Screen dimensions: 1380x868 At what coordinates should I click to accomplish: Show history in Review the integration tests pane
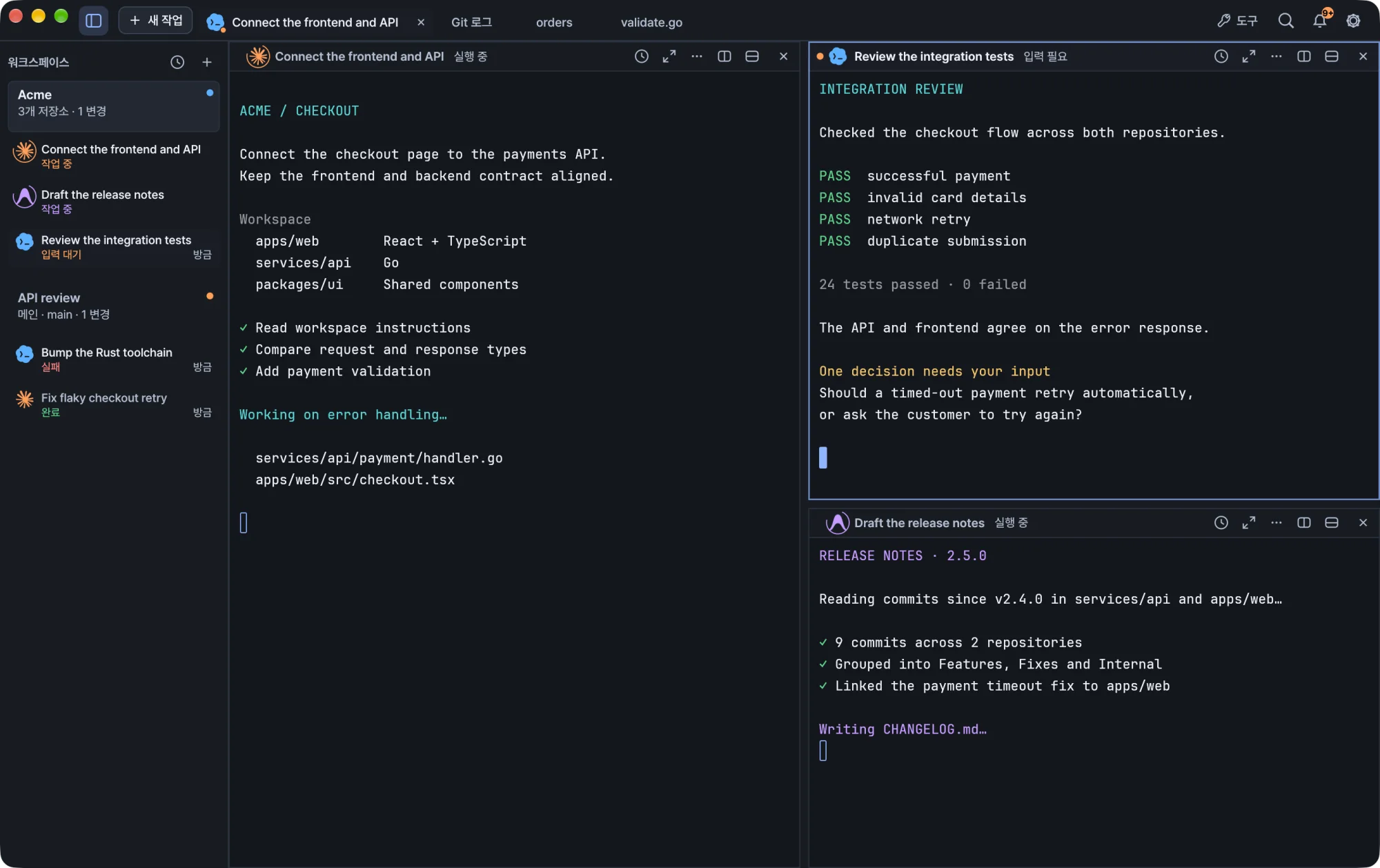(x=1221, y=57)
